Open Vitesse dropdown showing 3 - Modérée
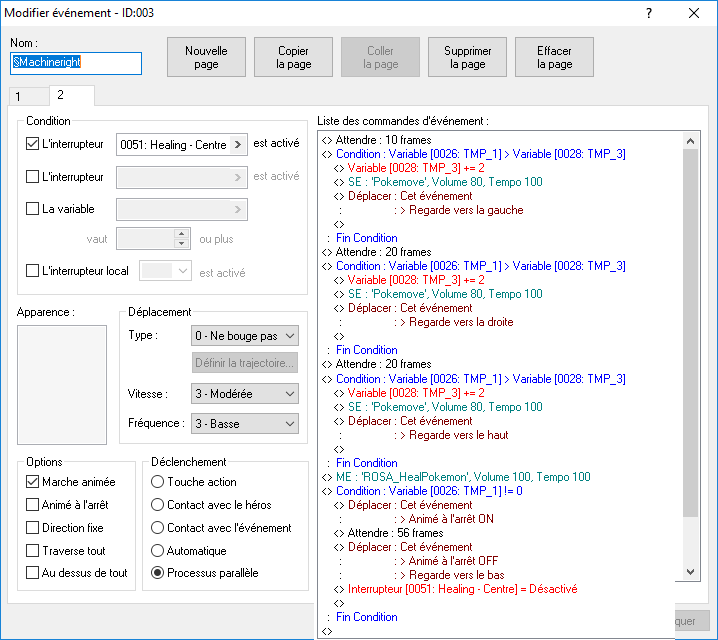718x640 pixels. click(x=245, y=394)
